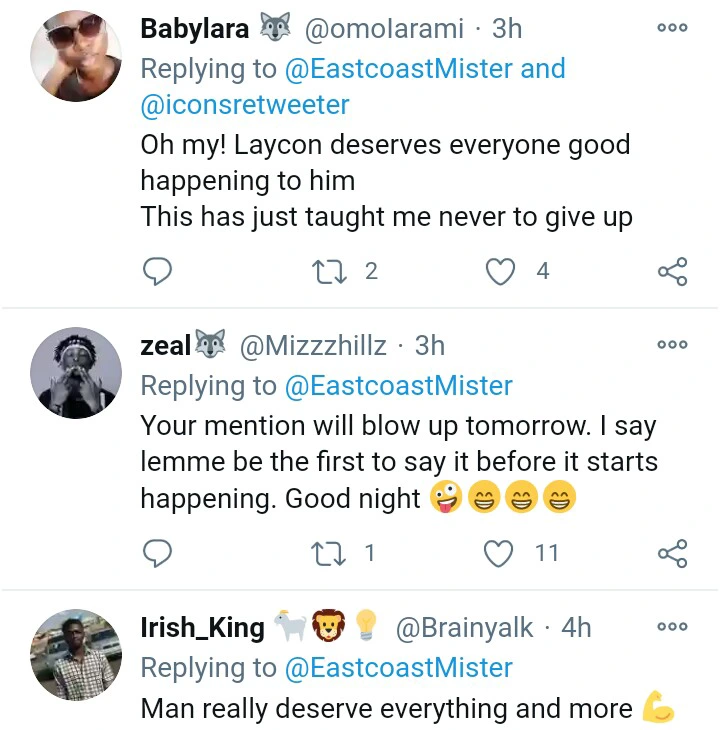Share Babylara's tweet
The height and width of the screenshot is (730, 720).
click(672, 271)
